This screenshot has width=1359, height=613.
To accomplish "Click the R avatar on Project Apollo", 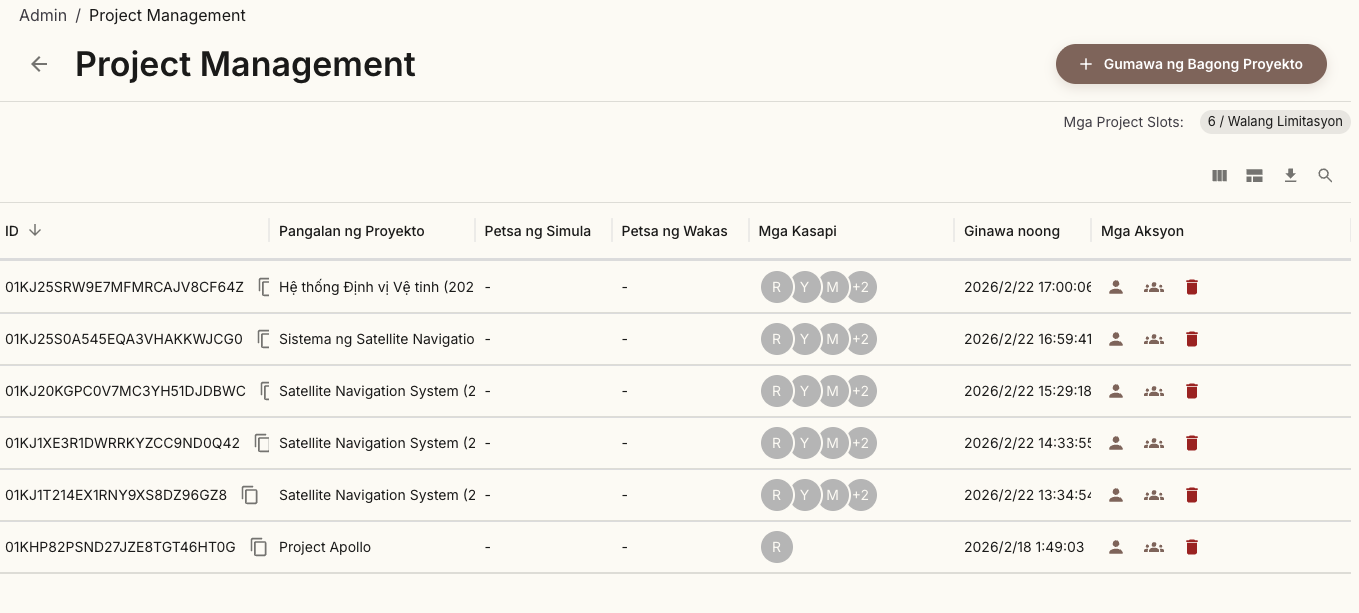I will point(777,547).
